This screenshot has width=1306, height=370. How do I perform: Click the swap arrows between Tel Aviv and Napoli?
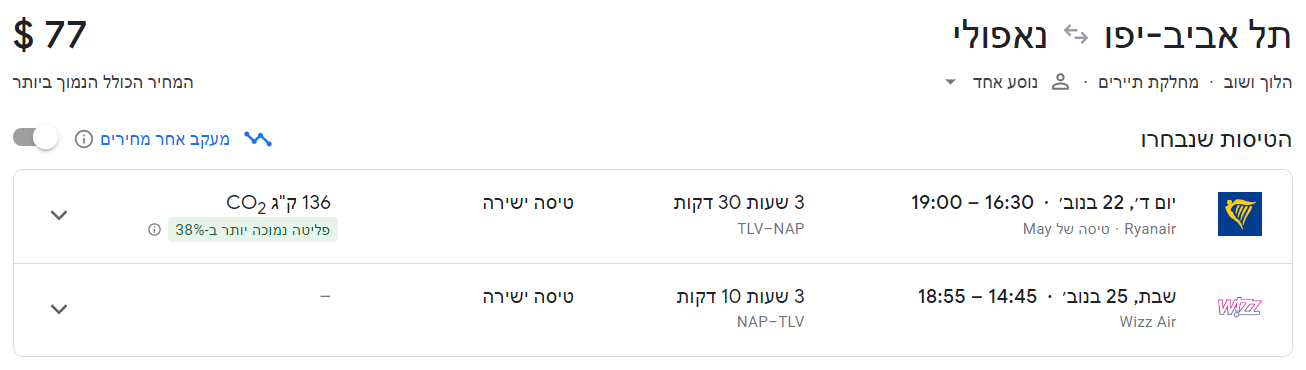(1075, 36)
